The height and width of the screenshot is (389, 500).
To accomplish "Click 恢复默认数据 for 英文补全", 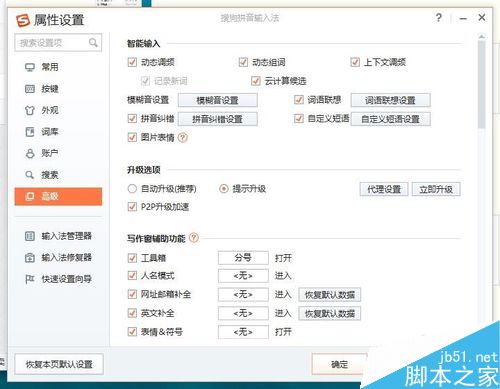I will point(329,313).
